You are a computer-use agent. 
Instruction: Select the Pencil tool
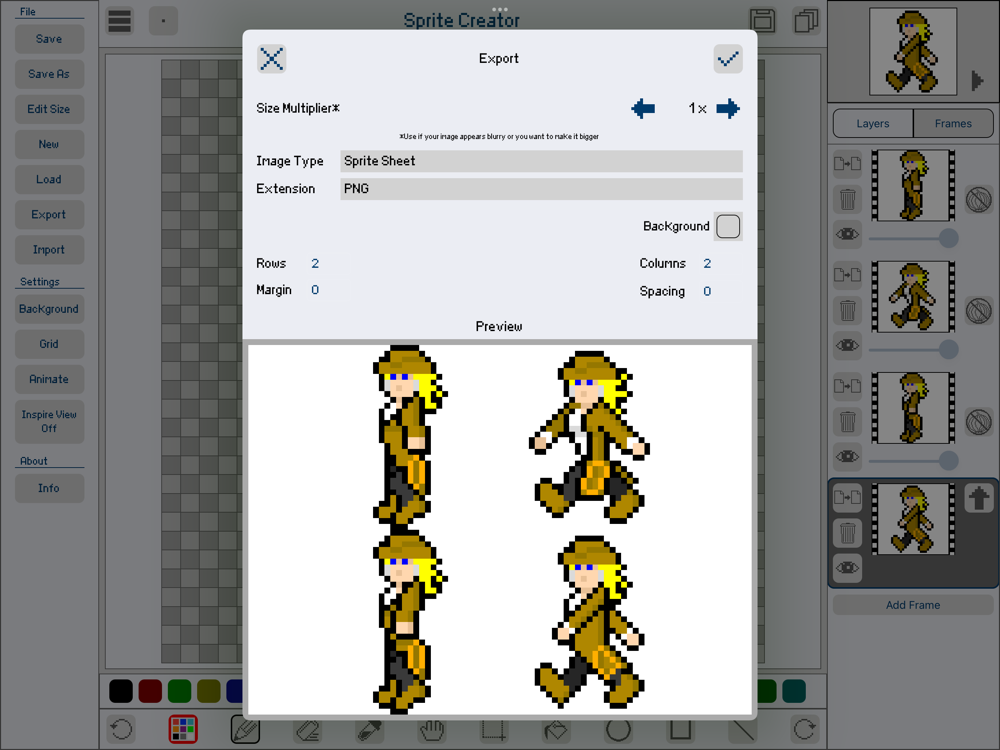(x=246, y=729)
